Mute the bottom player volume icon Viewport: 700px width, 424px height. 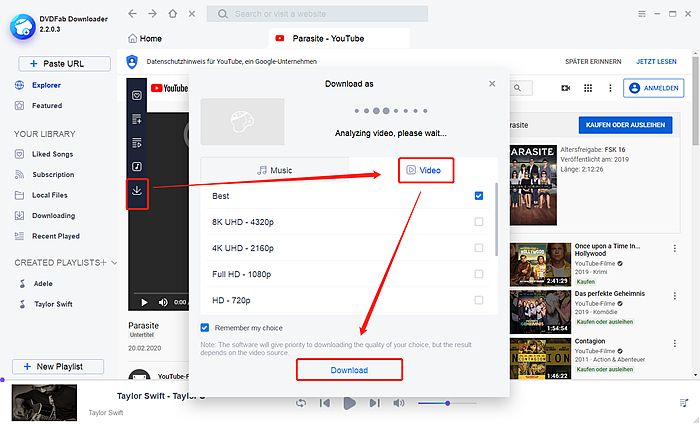398,403
